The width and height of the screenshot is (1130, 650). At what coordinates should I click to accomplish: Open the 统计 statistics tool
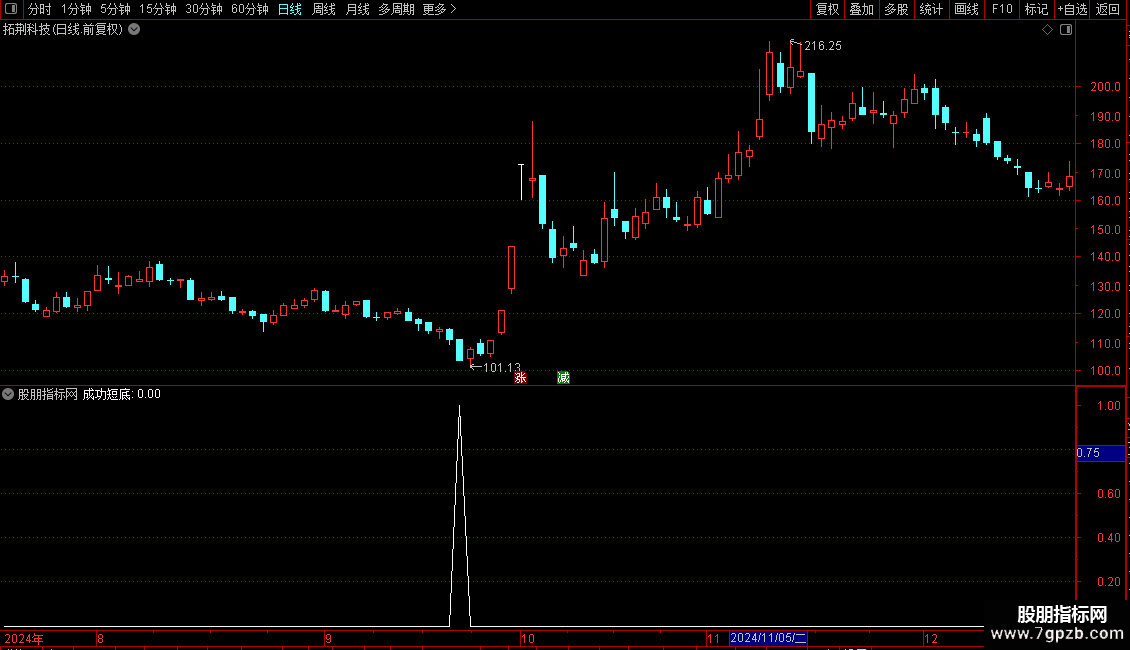click(930, 9)
